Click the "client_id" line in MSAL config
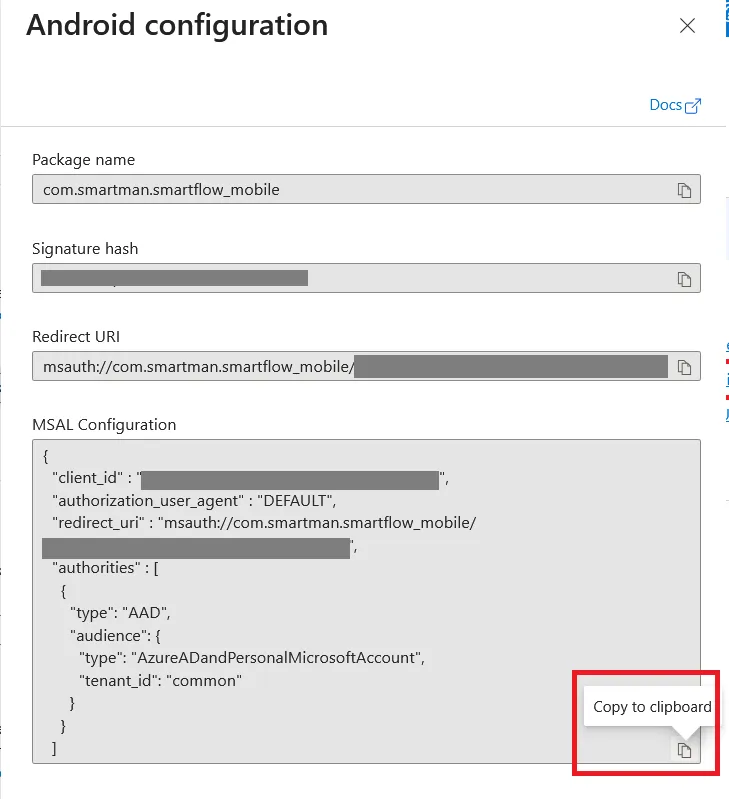 point(250,478)
